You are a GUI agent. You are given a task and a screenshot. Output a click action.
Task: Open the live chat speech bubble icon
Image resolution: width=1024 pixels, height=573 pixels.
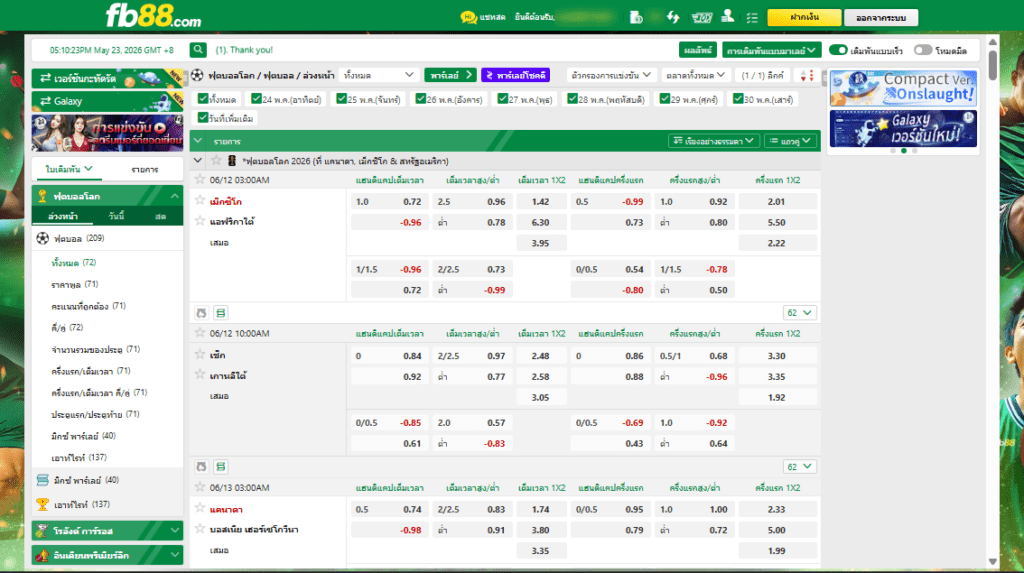pos(468,18)
